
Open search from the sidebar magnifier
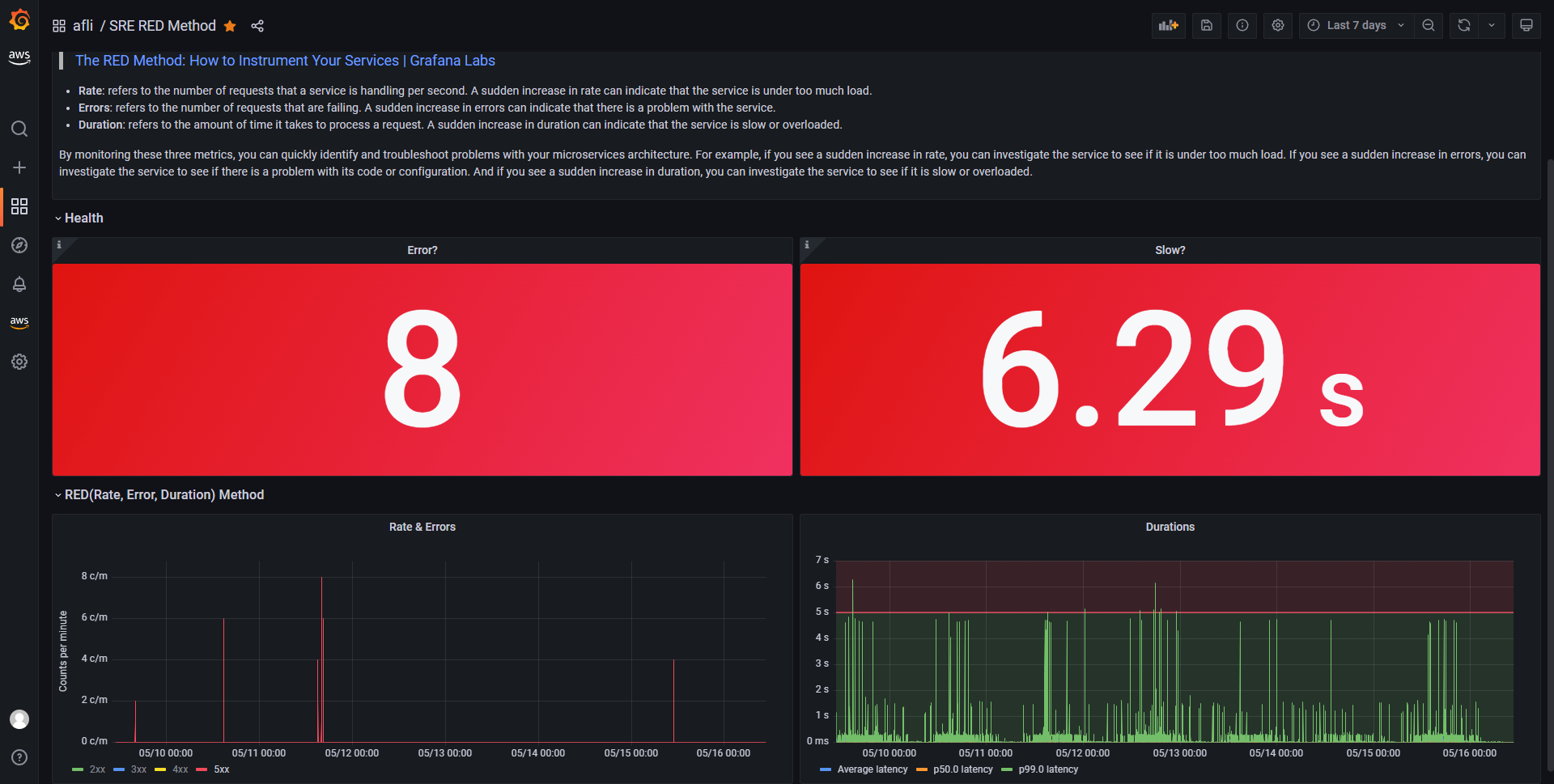click(x=19, y=129)
